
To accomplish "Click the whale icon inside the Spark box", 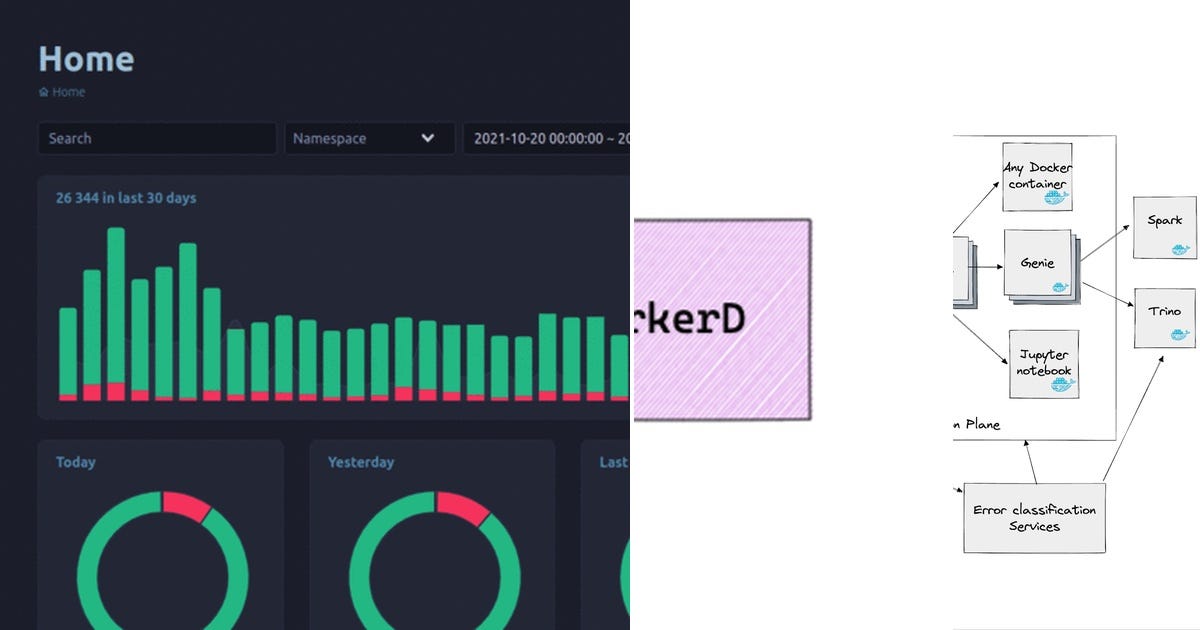I will (1181, 246).
